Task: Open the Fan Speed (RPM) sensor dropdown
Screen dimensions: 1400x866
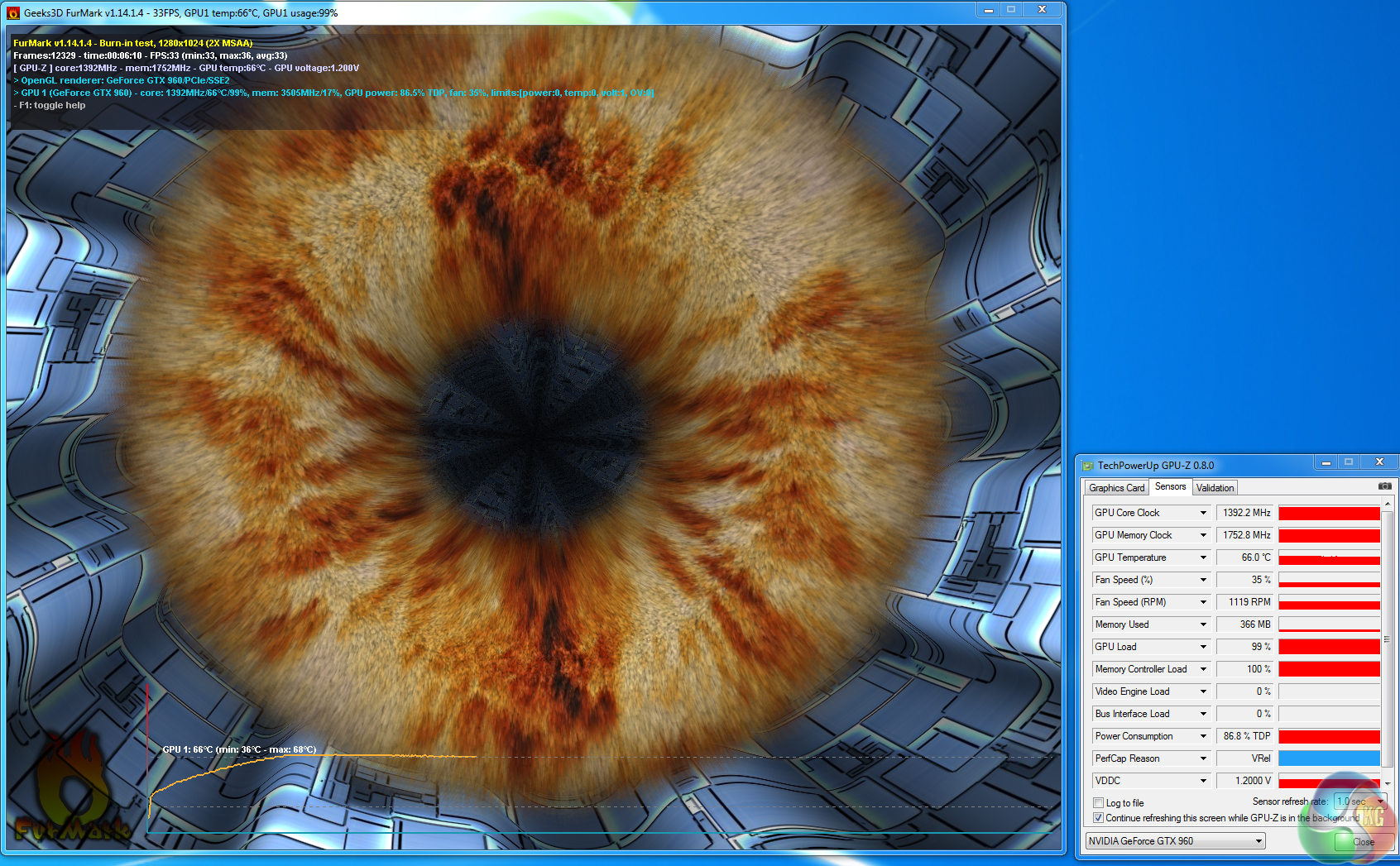Action: [1203, 602]
